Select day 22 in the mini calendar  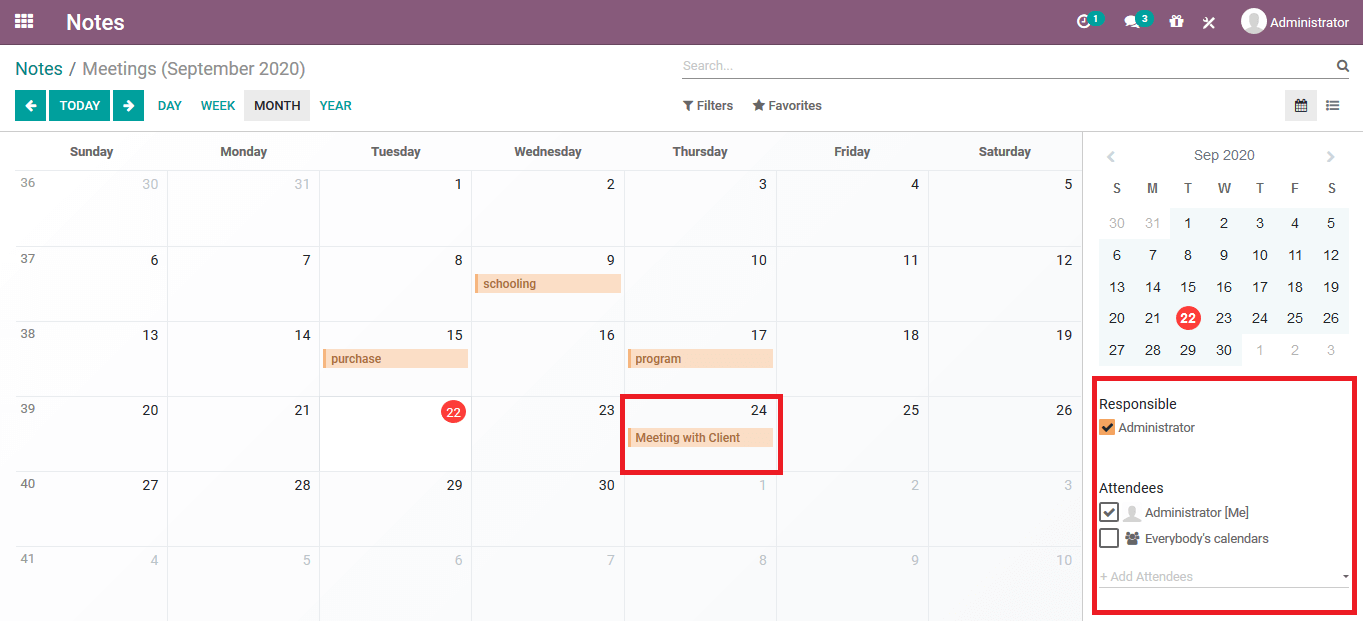(1188, 318)
